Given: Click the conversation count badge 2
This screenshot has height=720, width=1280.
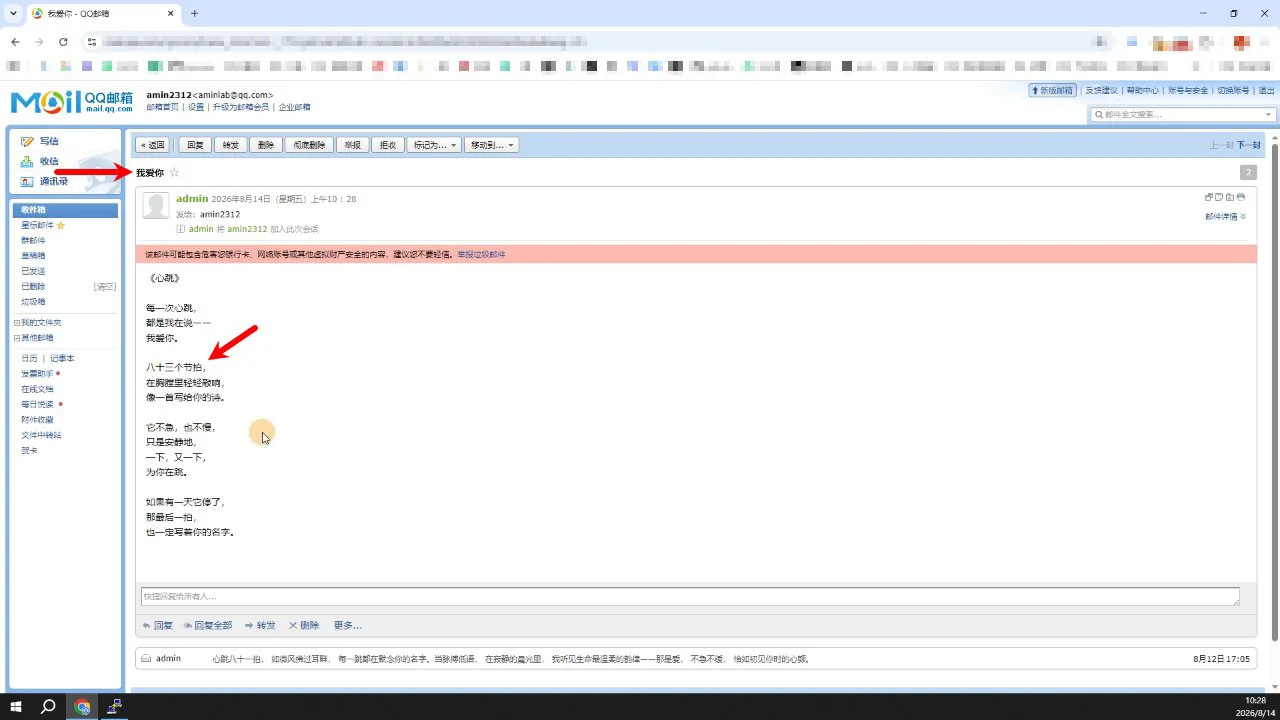Looking at the screenshot, I should point(1248,173).
